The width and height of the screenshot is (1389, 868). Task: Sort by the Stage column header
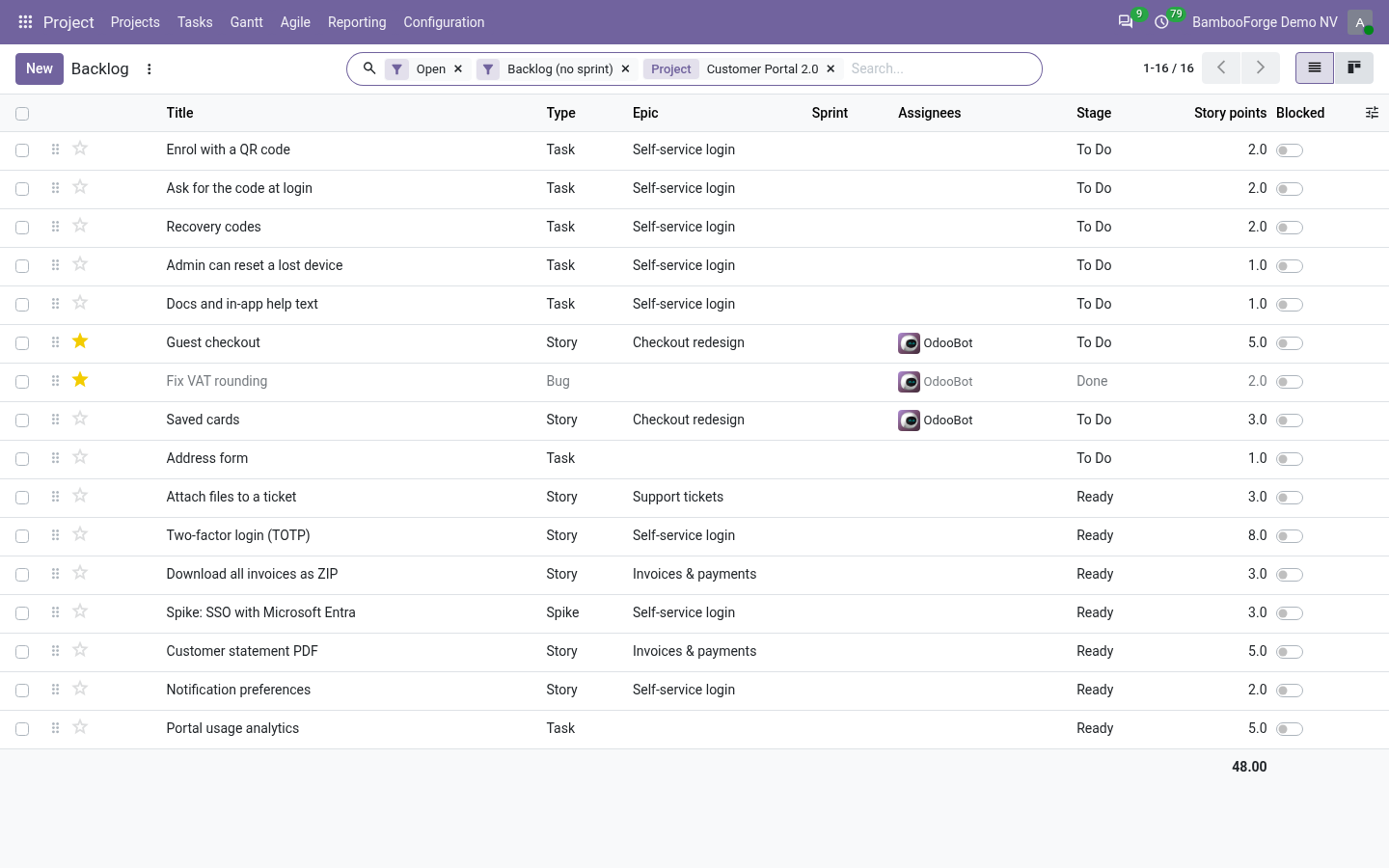click(x=1094, y=113)
